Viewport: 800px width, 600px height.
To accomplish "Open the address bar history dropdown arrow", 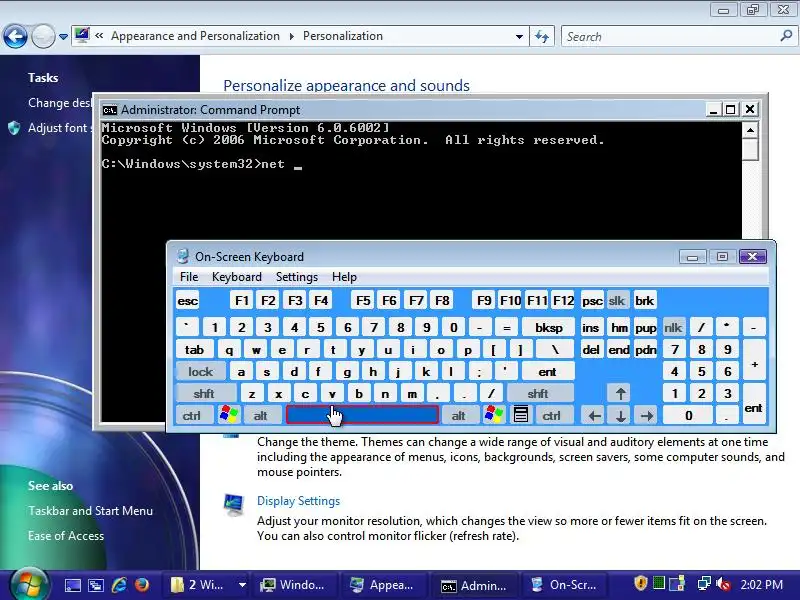I will [519, 37].
